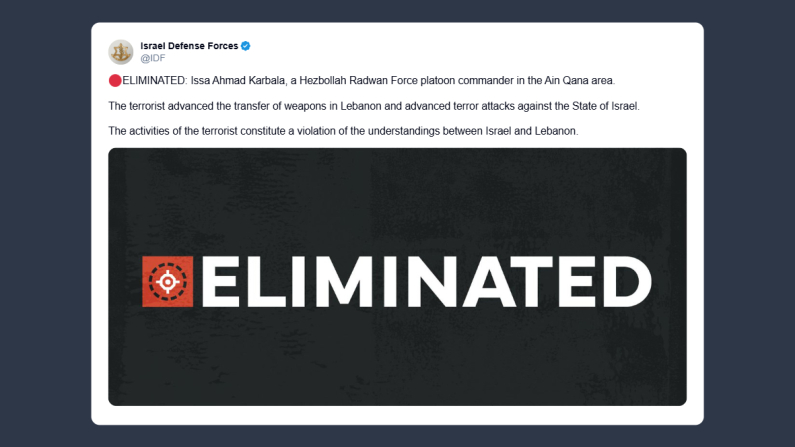Click the red crosshair target icon
Screen dimensions: 795x447
click(167, 282)
